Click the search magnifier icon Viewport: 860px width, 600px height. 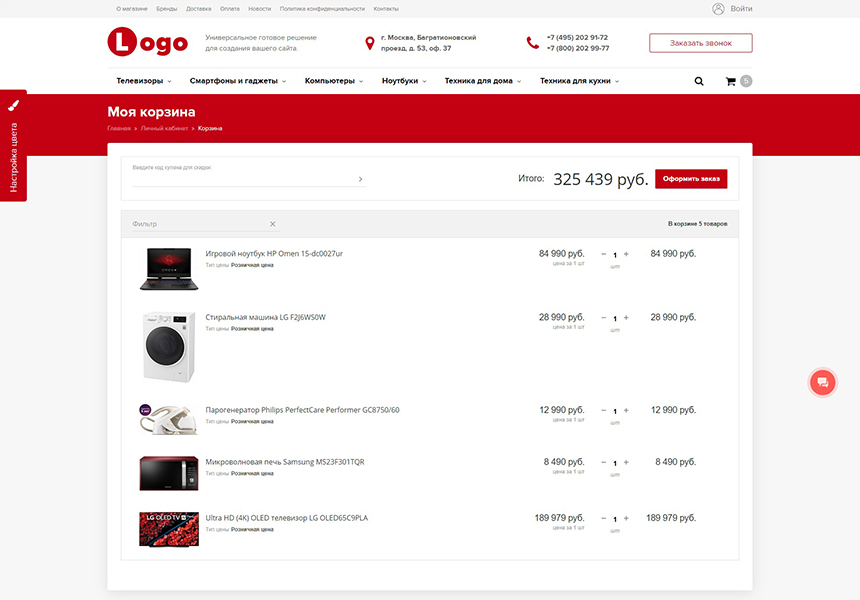(x=699, y=81)
